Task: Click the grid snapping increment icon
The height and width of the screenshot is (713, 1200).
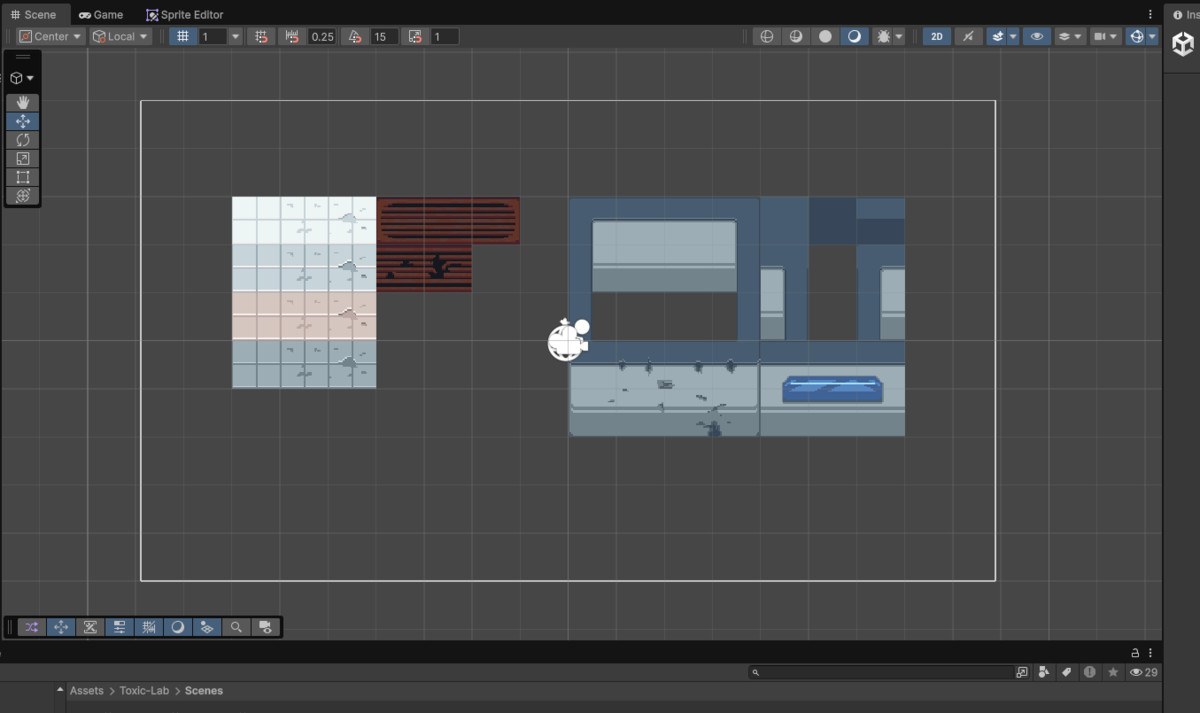Action: pyautogui.click(x=261, y=36)
